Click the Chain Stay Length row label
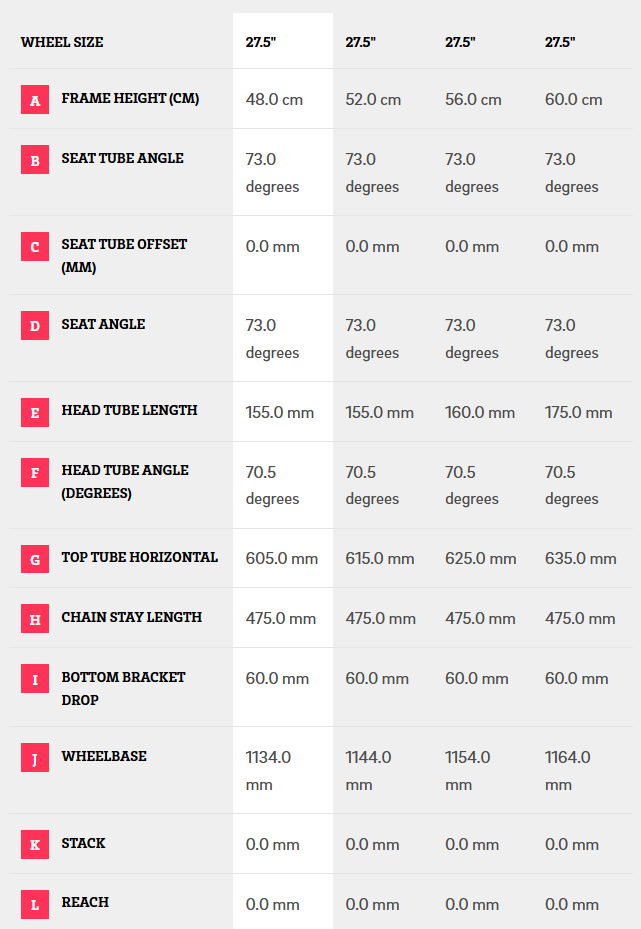The height and width of the screenshot is (929, 641). [x=132, y=618]
